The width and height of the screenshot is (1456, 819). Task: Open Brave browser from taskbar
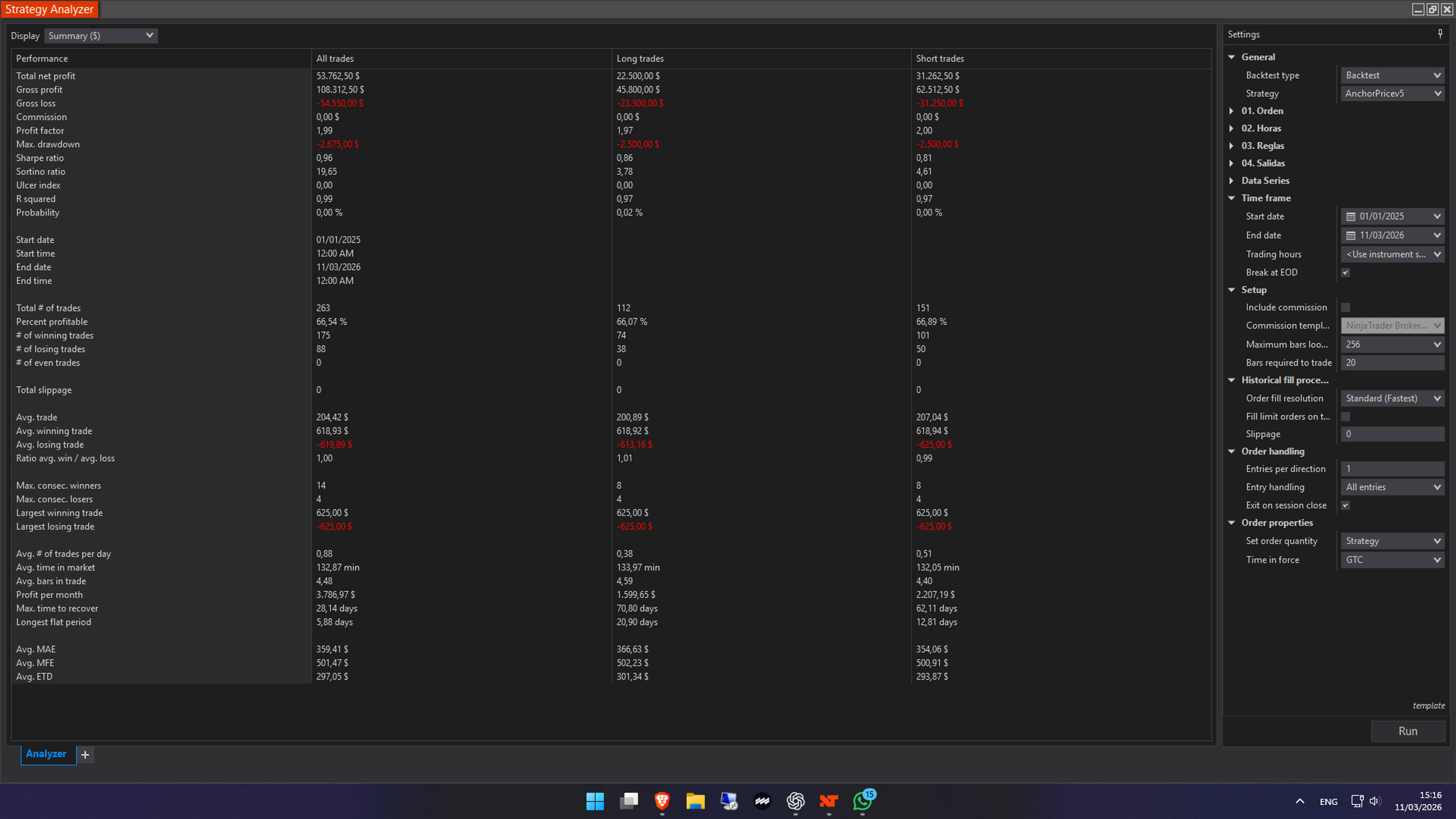pyautogui.click(x=661, y=801)
